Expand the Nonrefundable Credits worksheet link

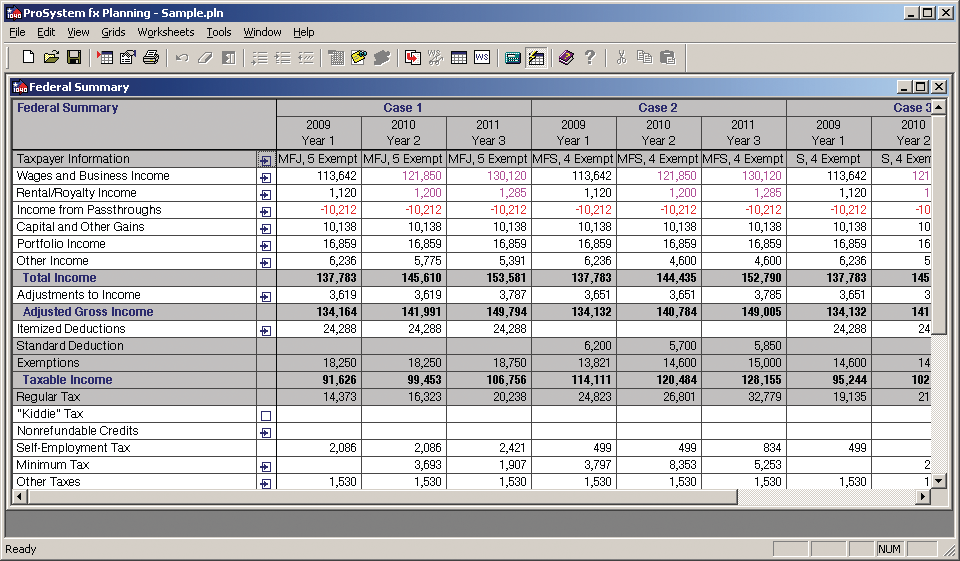coord(266,432)
